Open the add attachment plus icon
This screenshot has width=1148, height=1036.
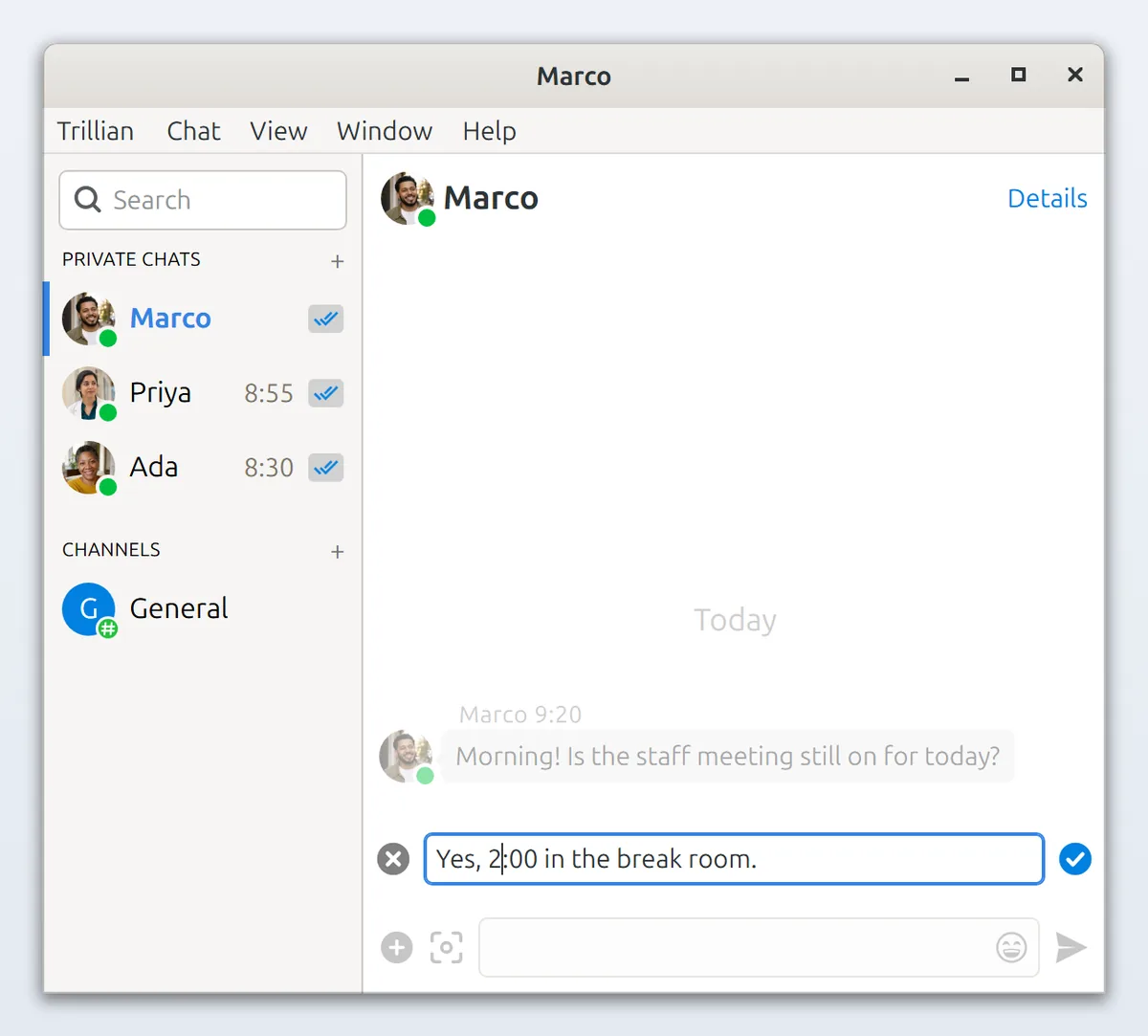click(397, 948)
